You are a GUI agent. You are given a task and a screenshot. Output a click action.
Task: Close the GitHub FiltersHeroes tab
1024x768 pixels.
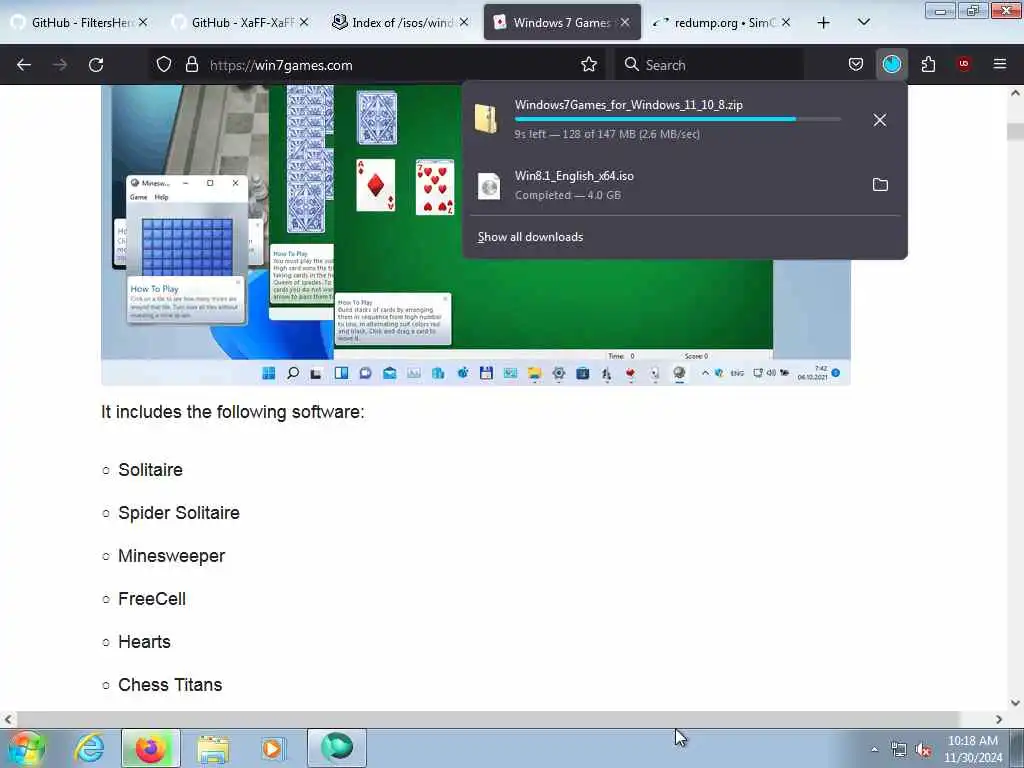(142, 23)
